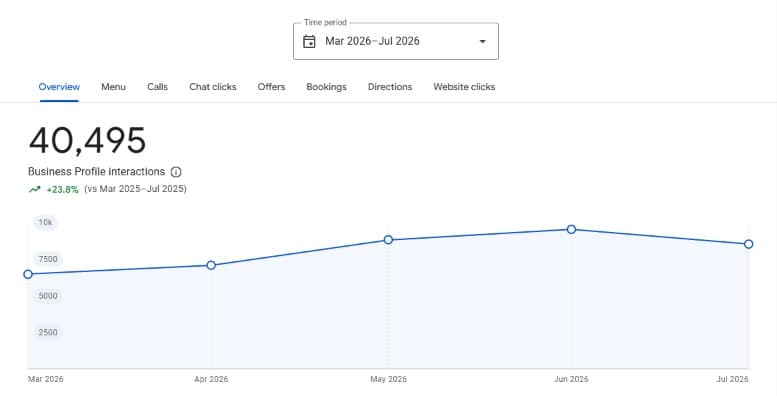Select the Chat clicks tab

click(x=213, y=87)
